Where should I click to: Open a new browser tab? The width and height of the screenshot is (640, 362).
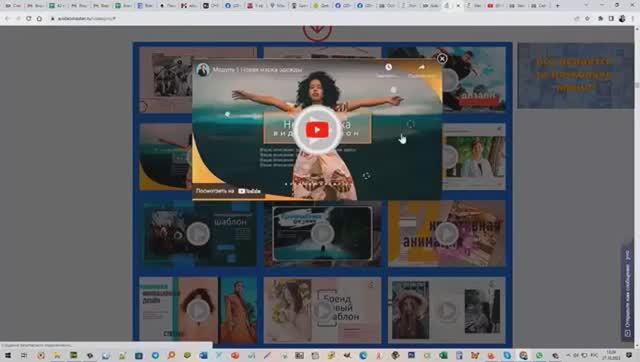557,6
